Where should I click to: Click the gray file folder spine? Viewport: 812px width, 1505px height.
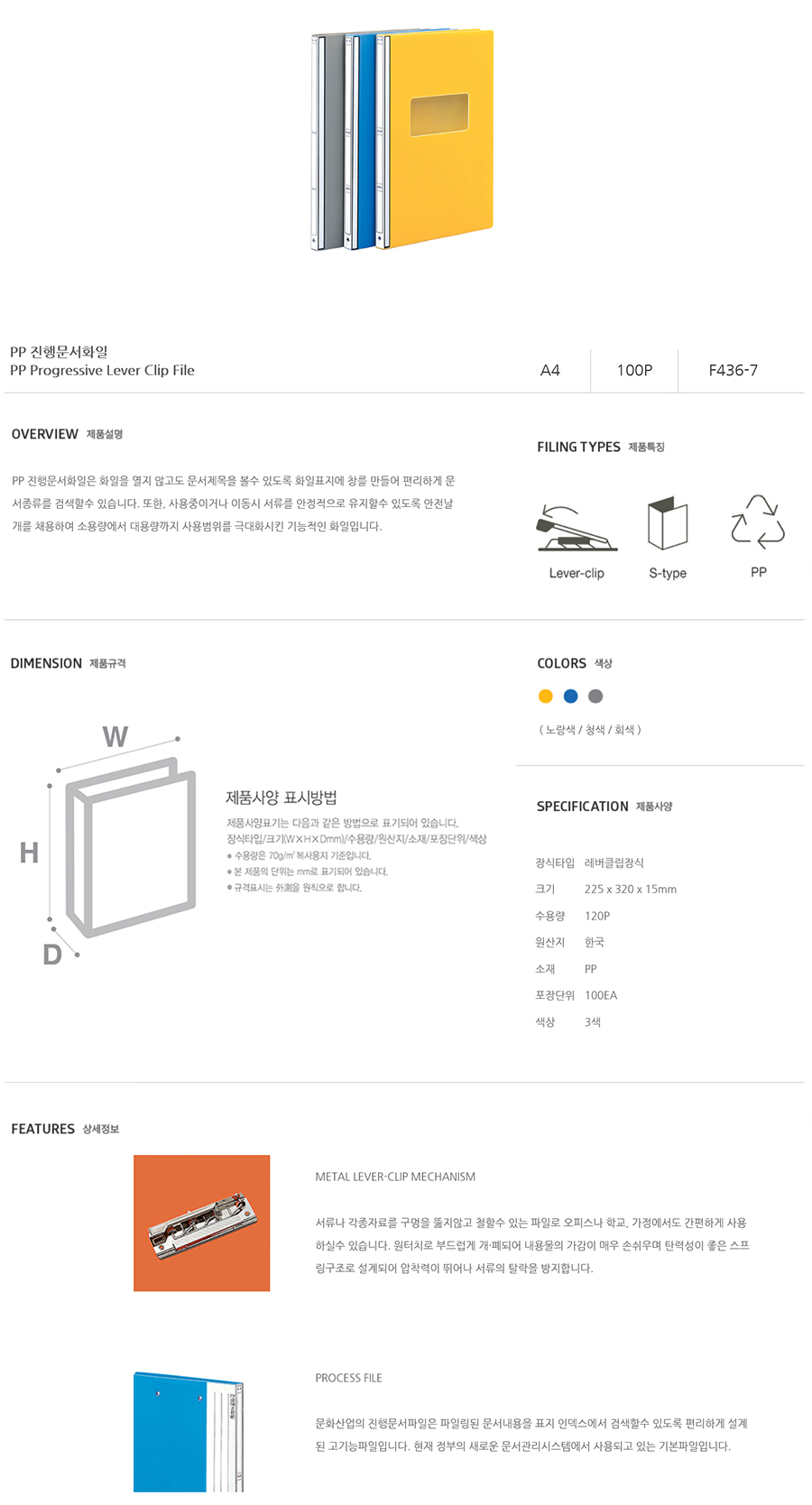[328, 140]
